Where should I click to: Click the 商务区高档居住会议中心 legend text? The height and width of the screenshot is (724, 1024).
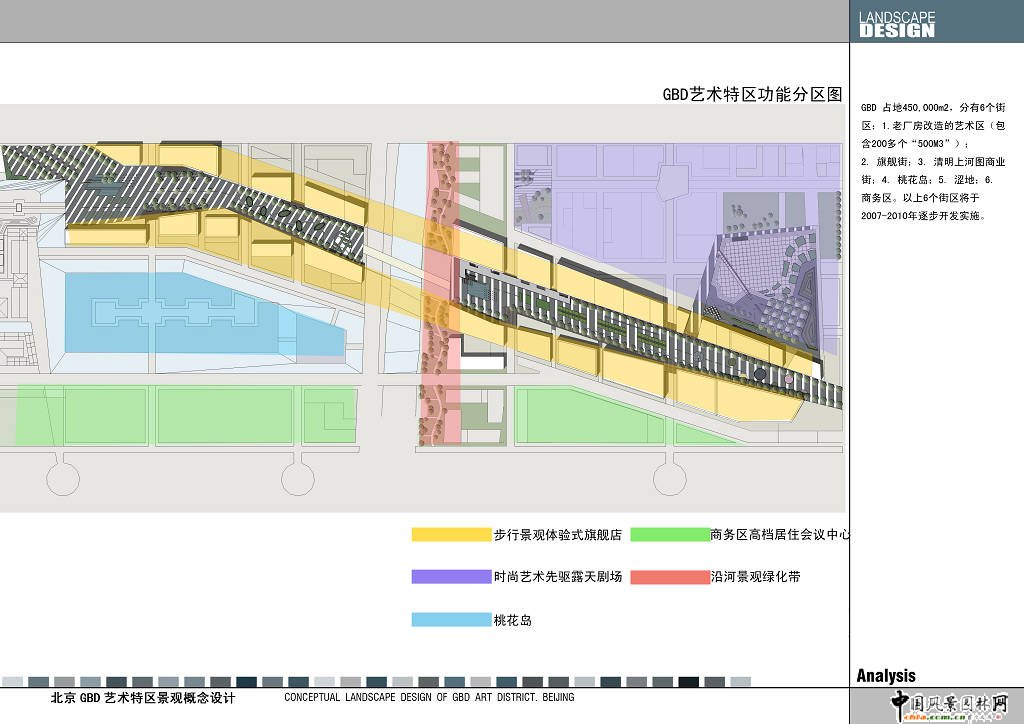point(780,535)
